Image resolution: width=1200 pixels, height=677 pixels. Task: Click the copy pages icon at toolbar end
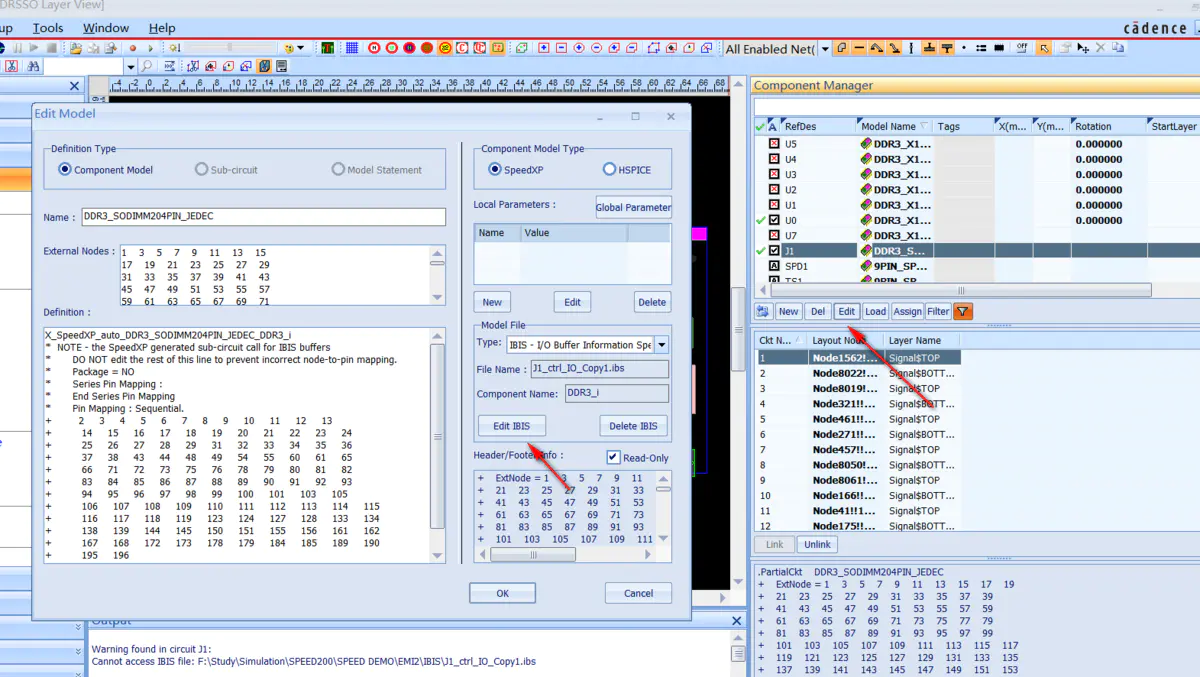click(x=1118, y=48)
